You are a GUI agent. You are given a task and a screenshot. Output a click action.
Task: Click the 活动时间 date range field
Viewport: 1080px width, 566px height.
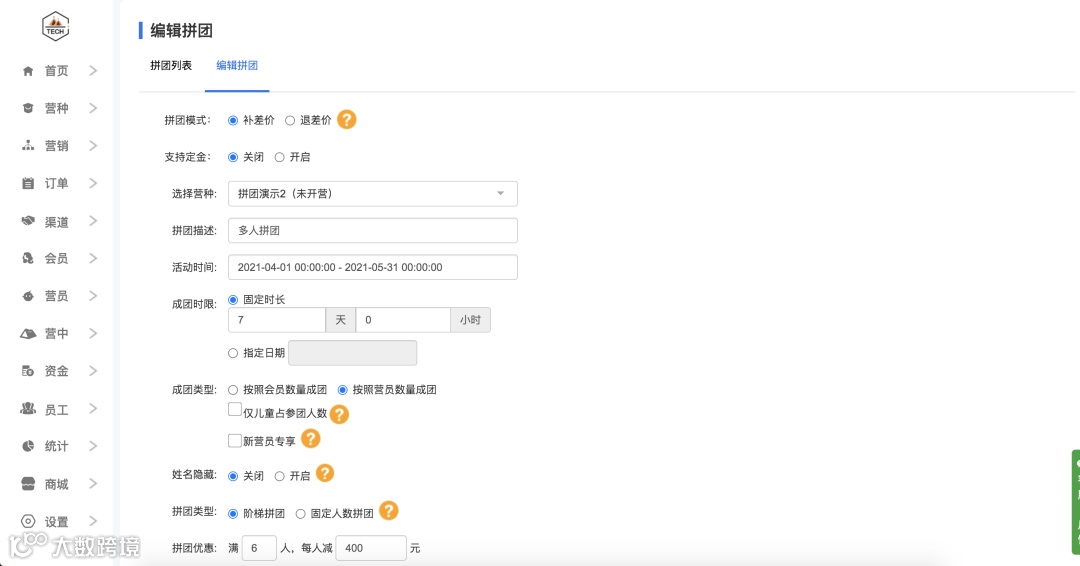pyautogui.click(x=373, y=267)
